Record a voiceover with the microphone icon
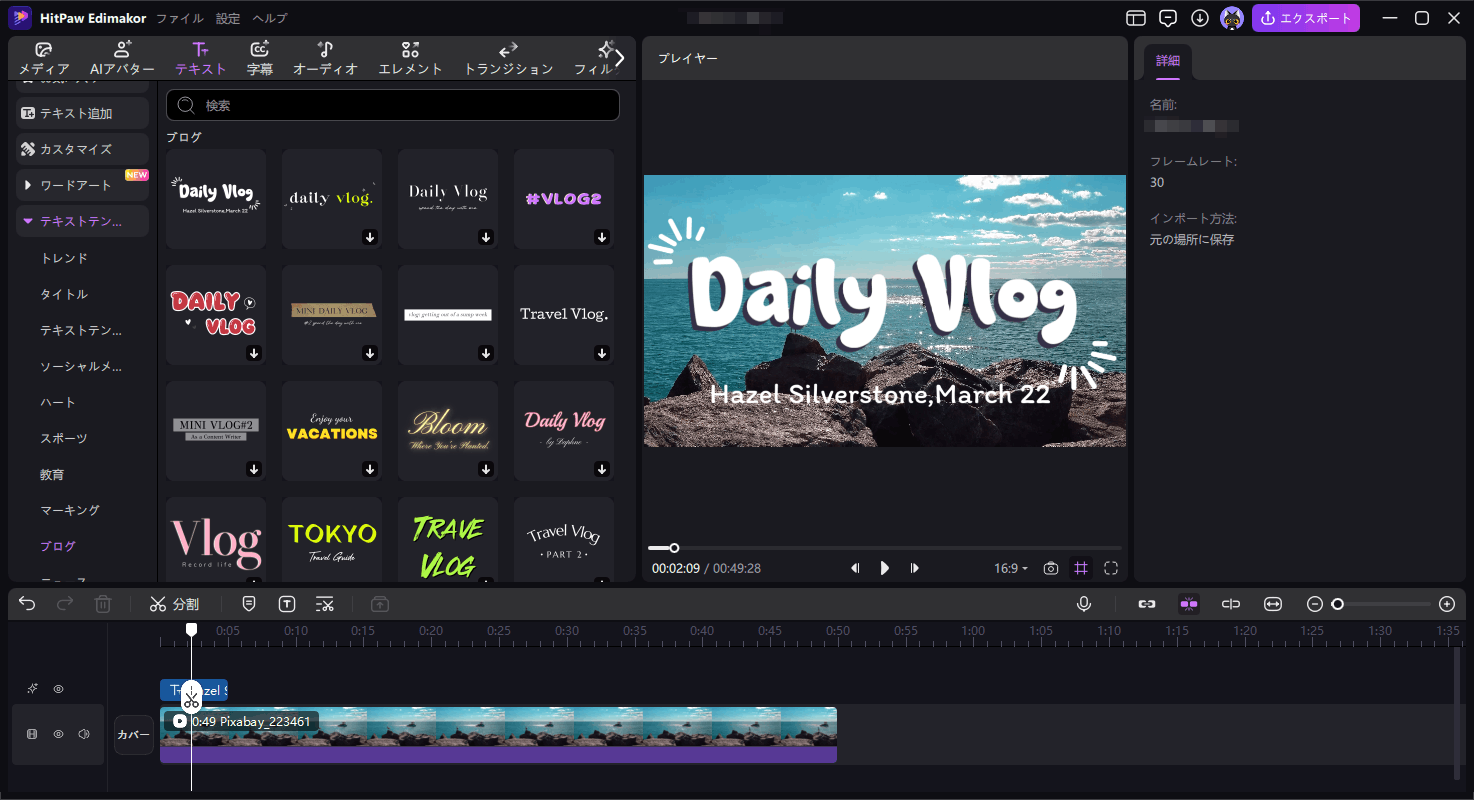This screenshot has height=800, width=1474. click(1084, 604)
